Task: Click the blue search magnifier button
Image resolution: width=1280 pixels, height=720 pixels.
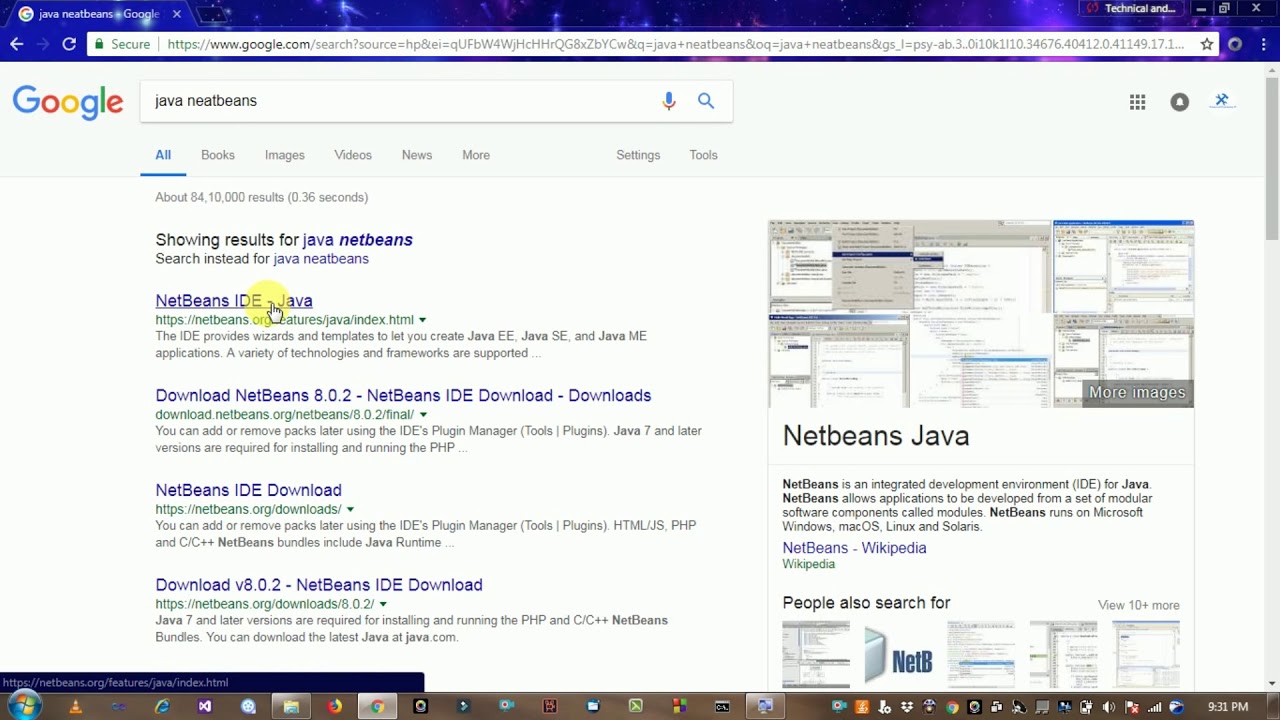Action: click(706, 100)
